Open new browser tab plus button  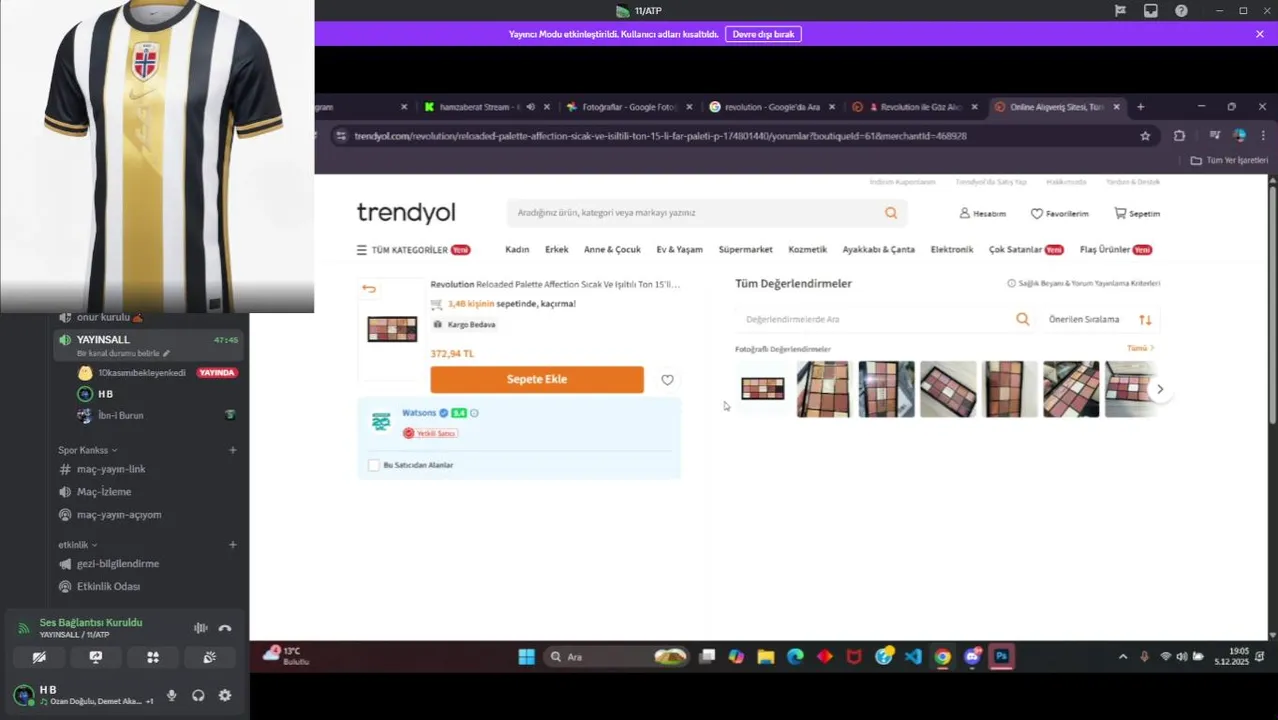tap(1140, 107)
